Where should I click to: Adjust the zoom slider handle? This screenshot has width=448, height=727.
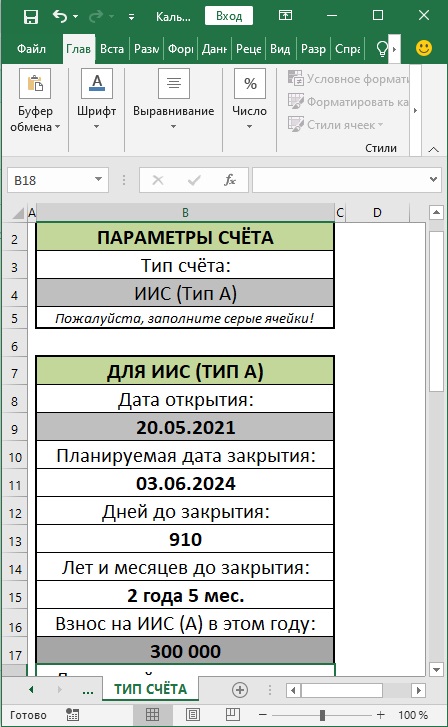coord(322,714)
